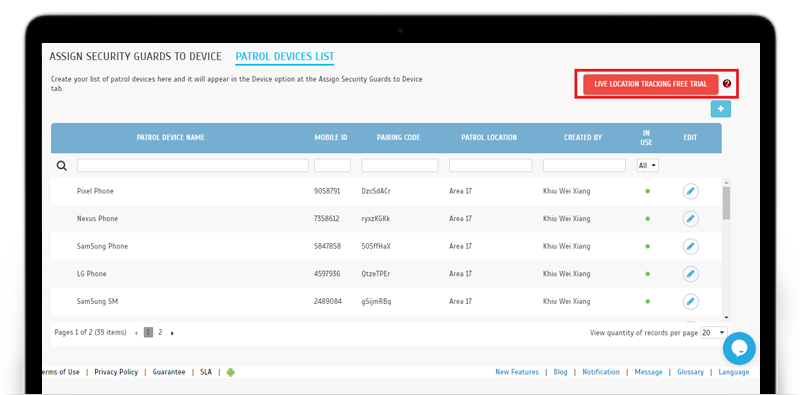Open the chat bubble widget

point(739,349)
